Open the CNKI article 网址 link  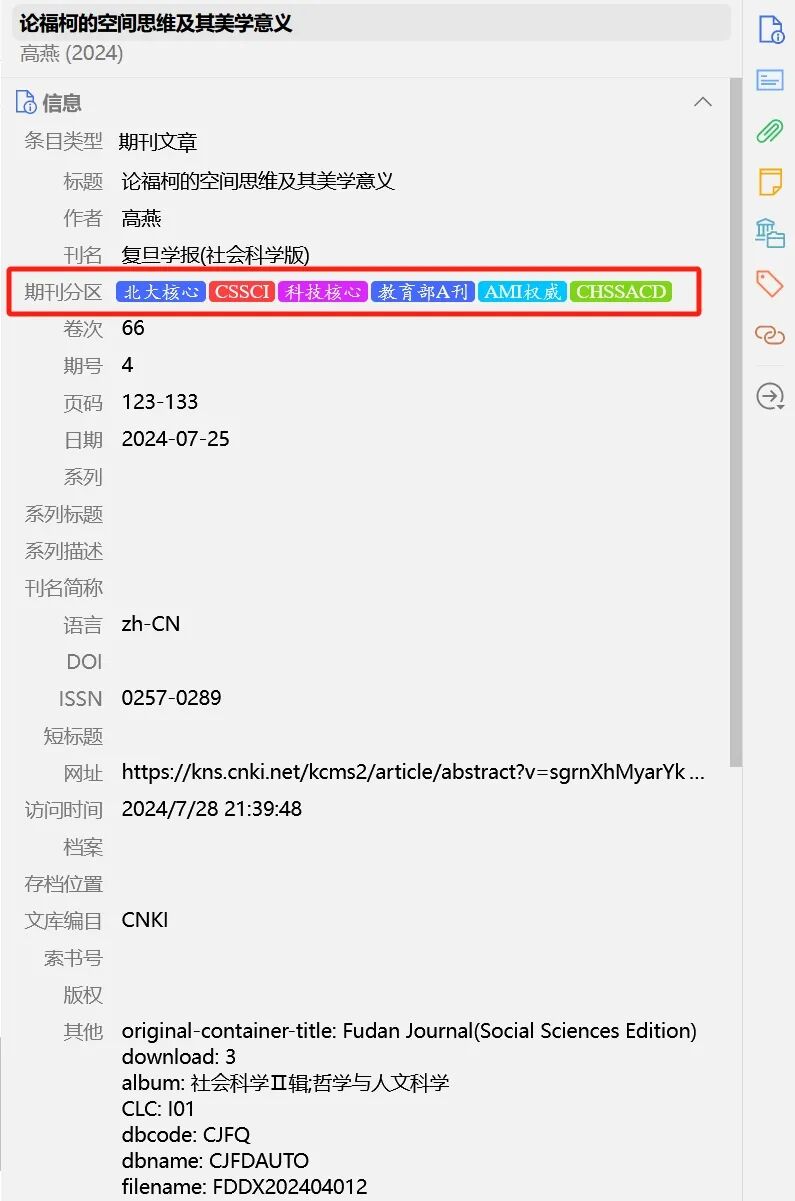413,772
